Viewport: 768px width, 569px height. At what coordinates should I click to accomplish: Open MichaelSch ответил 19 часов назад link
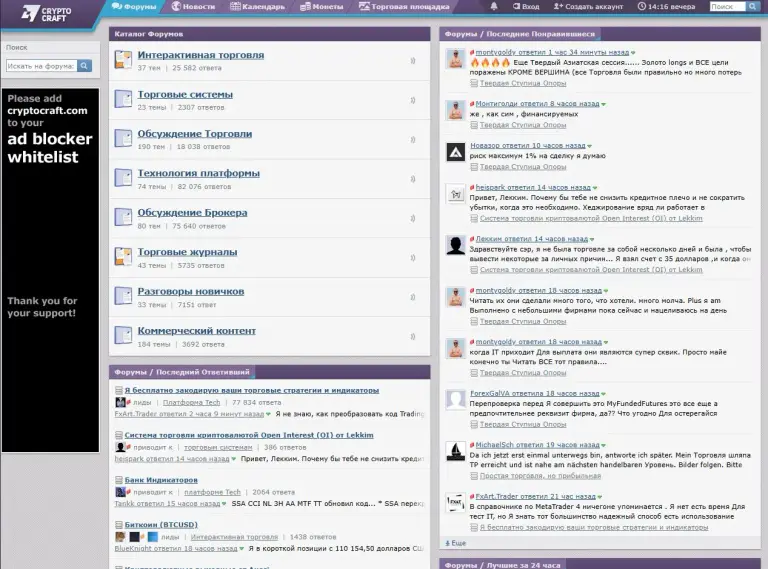pyautogui.click(x=537, y=445)
